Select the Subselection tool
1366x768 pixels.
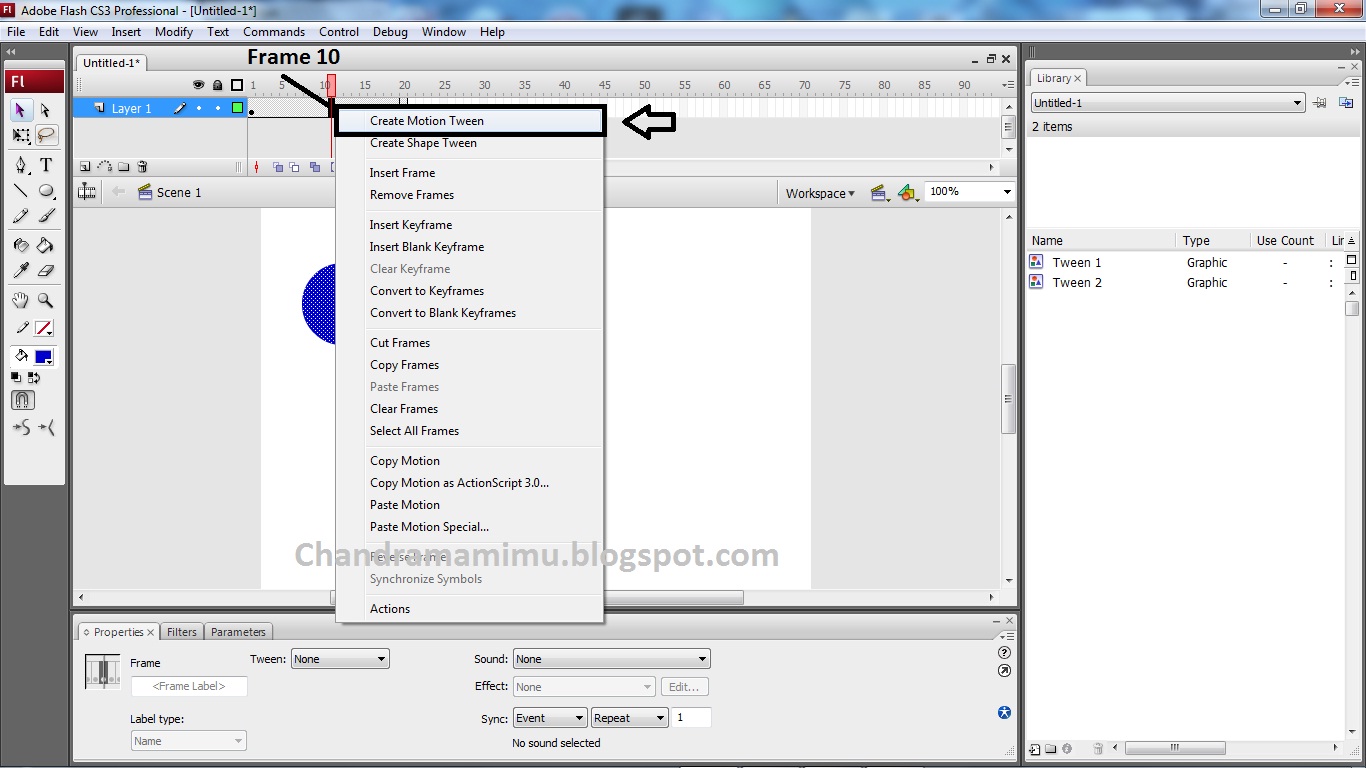pyautogui.click(x=46, y=110)
